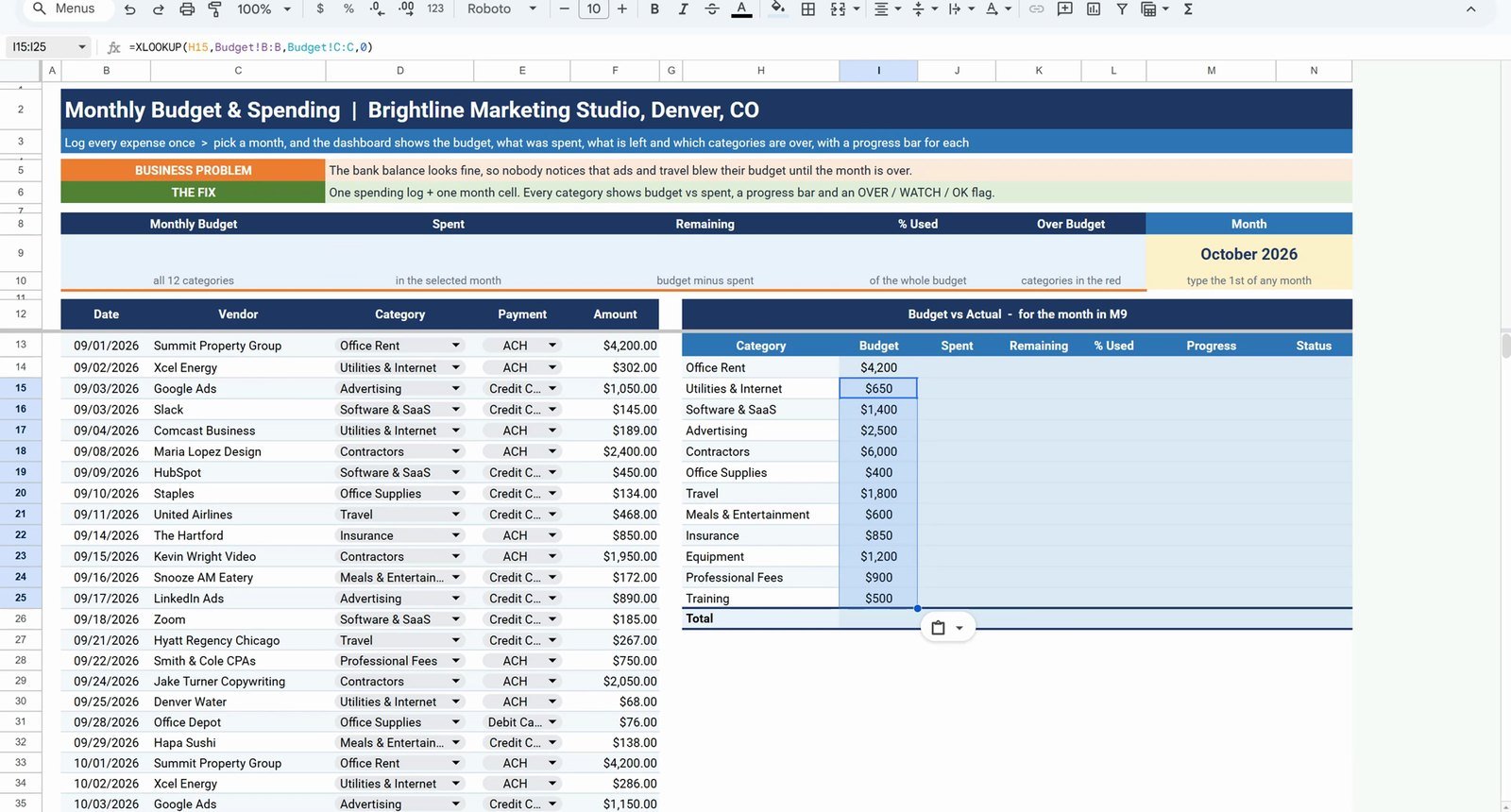This screenshot has height=812, width=1511.
Task: Open the horizontal align dropdown
Action: pyautogui.click(x=886, y=9)
